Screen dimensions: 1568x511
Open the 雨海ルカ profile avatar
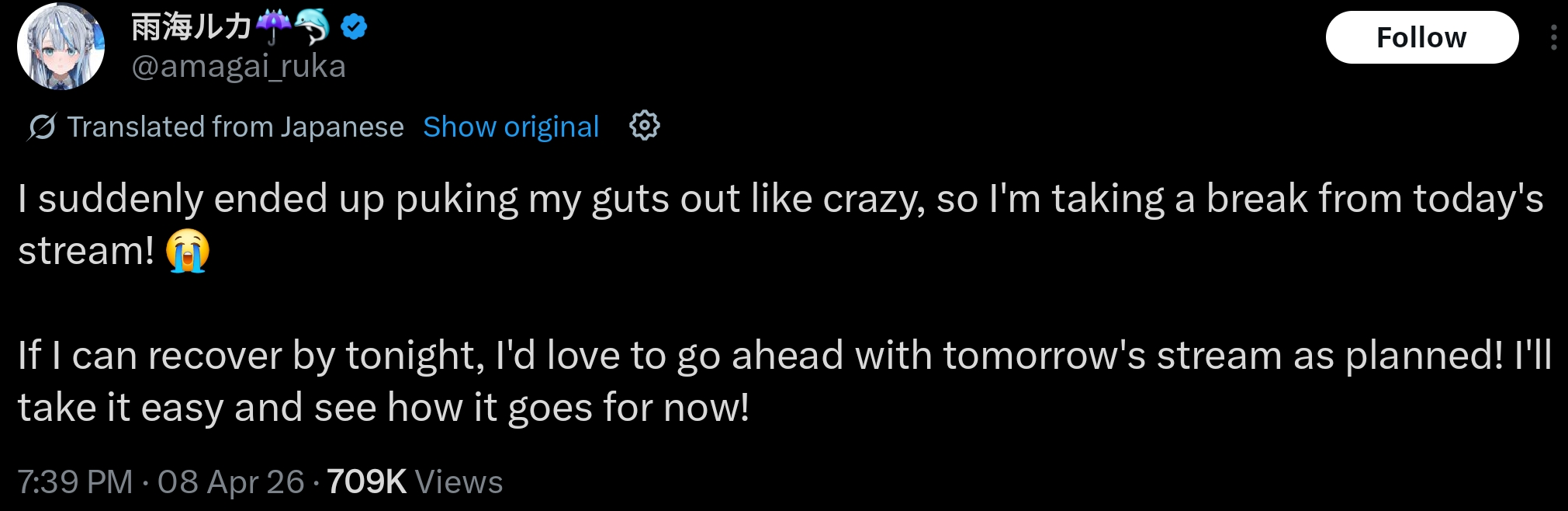click(x=61, y=47)
